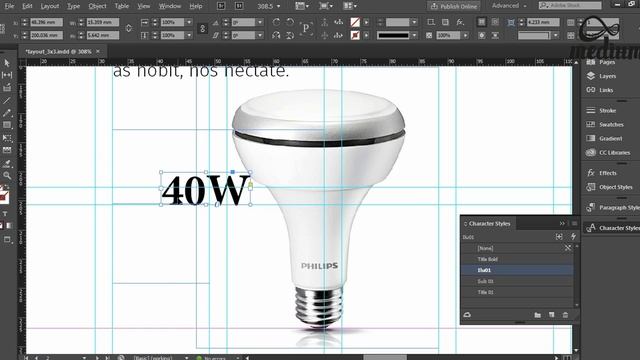The width and height of the screenshot is (640, 360).
Task: Toggle constrain proportions for width and height
Action: click(x=129, y=29)
